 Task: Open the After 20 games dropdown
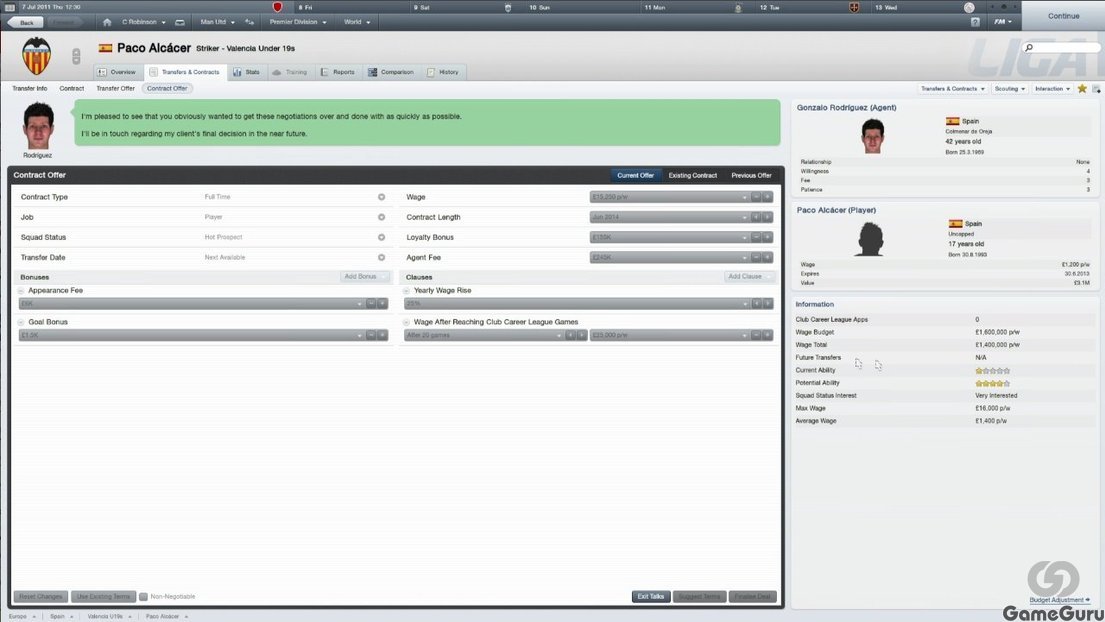click(x=484, y=335)
